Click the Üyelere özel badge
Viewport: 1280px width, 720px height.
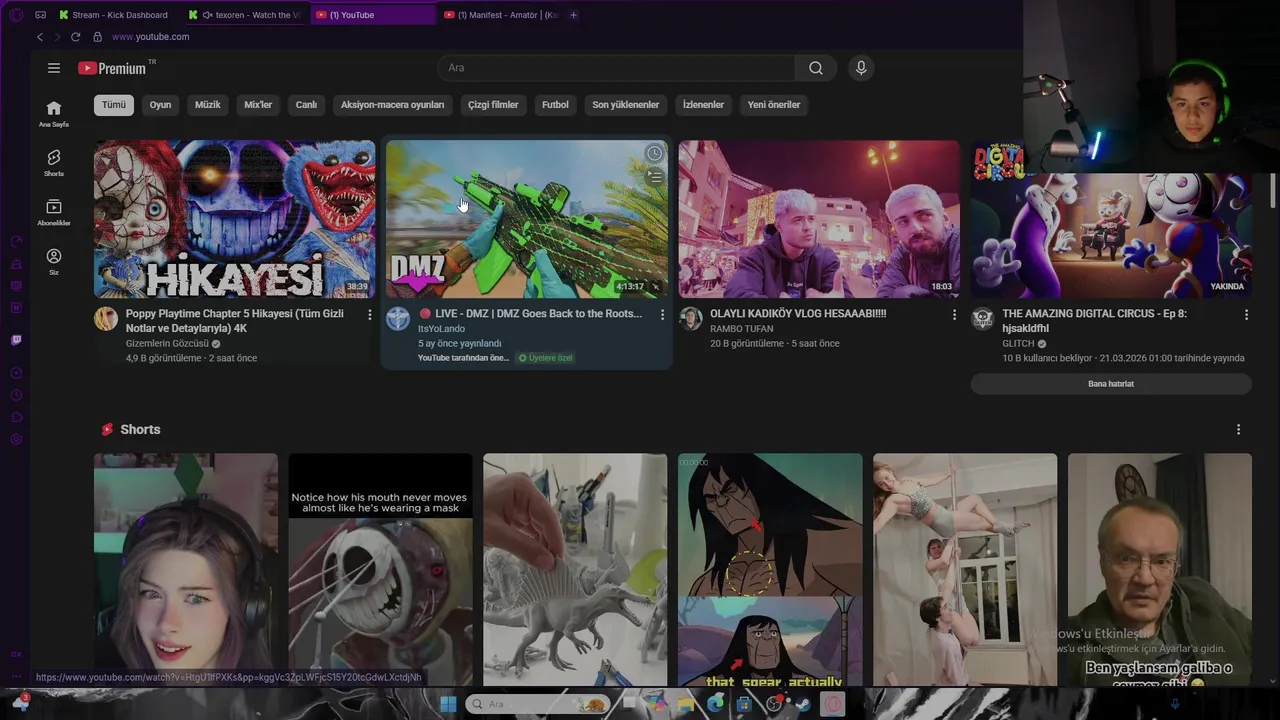coord(545,358)
